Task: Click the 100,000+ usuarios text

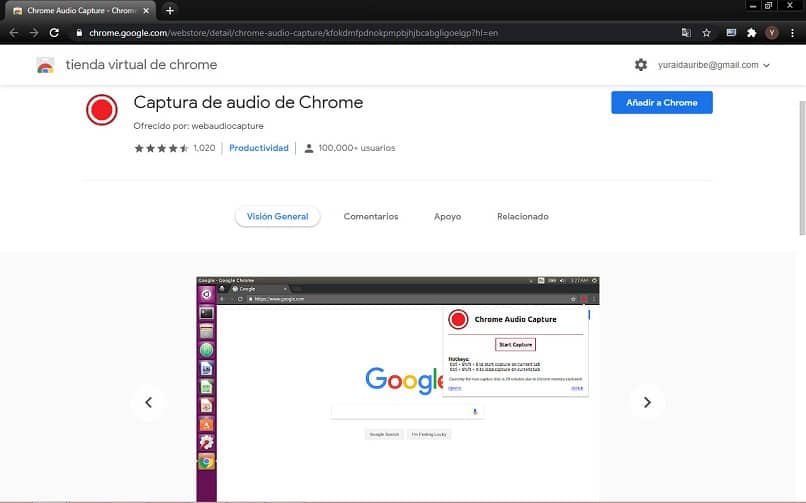Action: [357, 148]
